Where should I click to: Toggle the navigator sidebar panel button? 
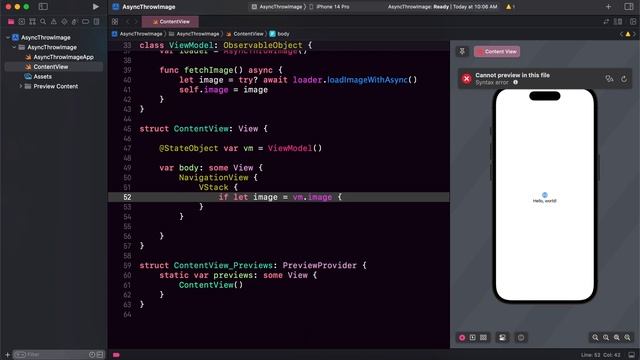point(43,7)
